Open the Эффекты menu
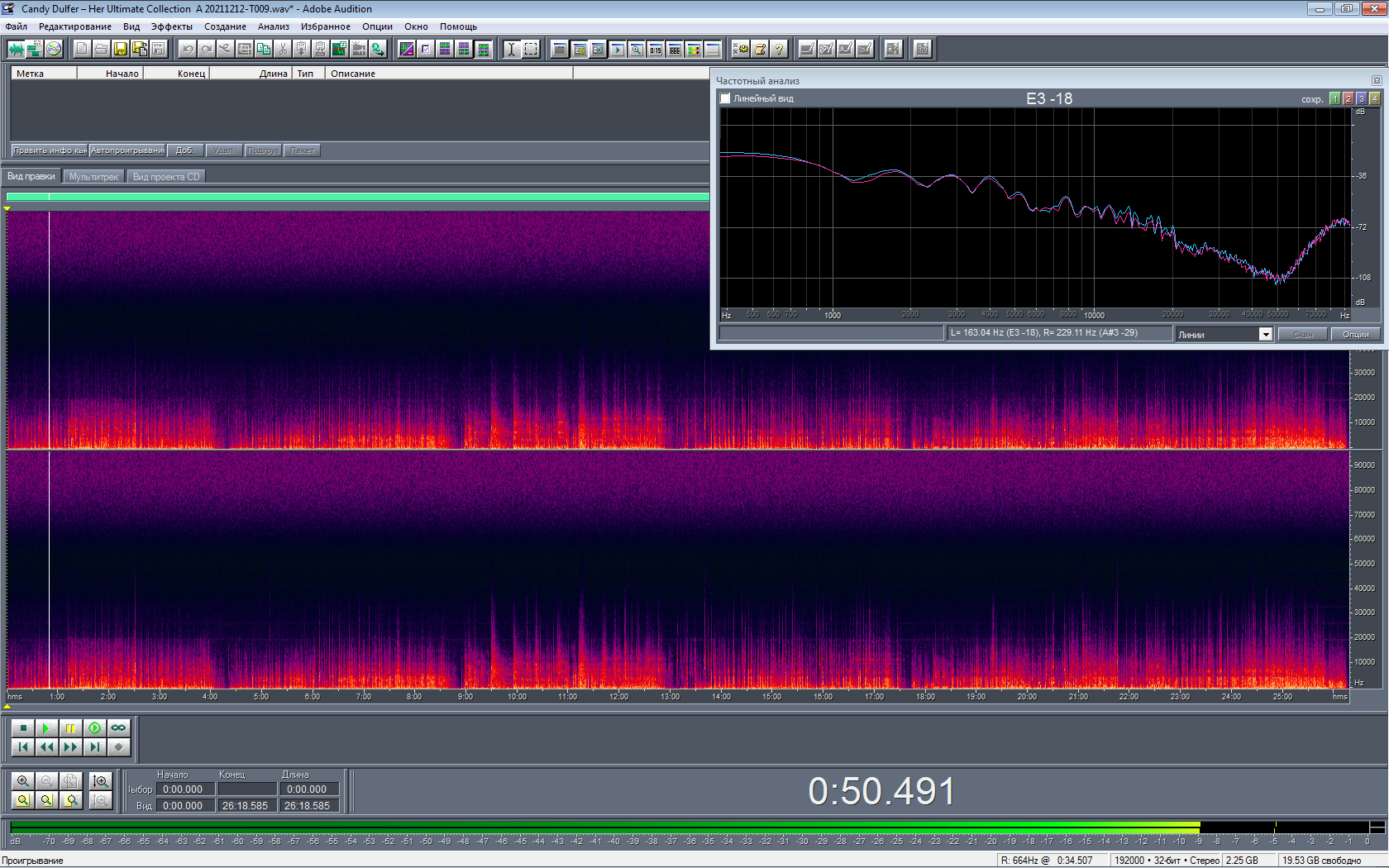Image resolution: width=1389 pixels, height=868 pixels. [172, 26]
